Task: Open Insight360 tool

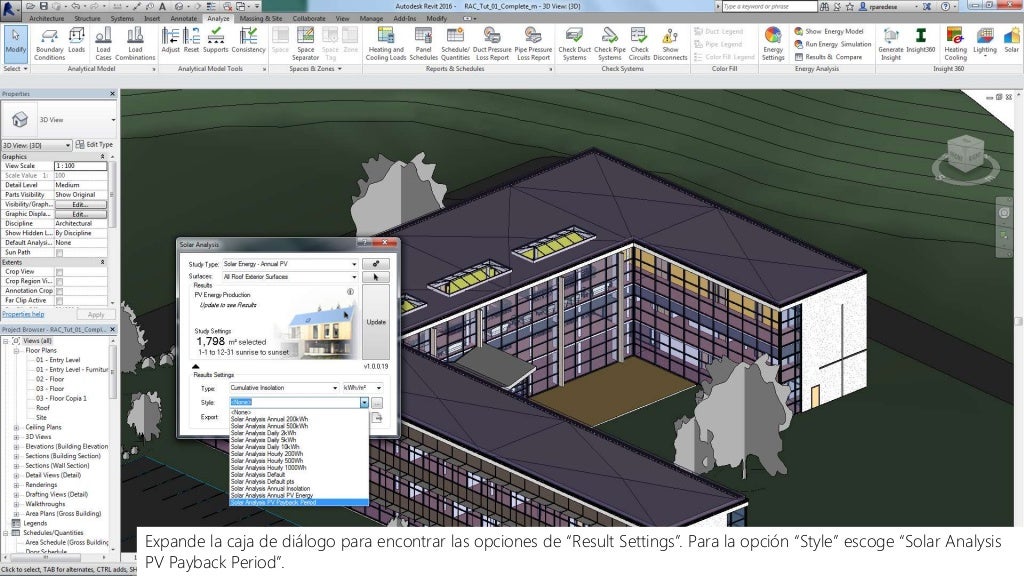Action: click(921, 40)
